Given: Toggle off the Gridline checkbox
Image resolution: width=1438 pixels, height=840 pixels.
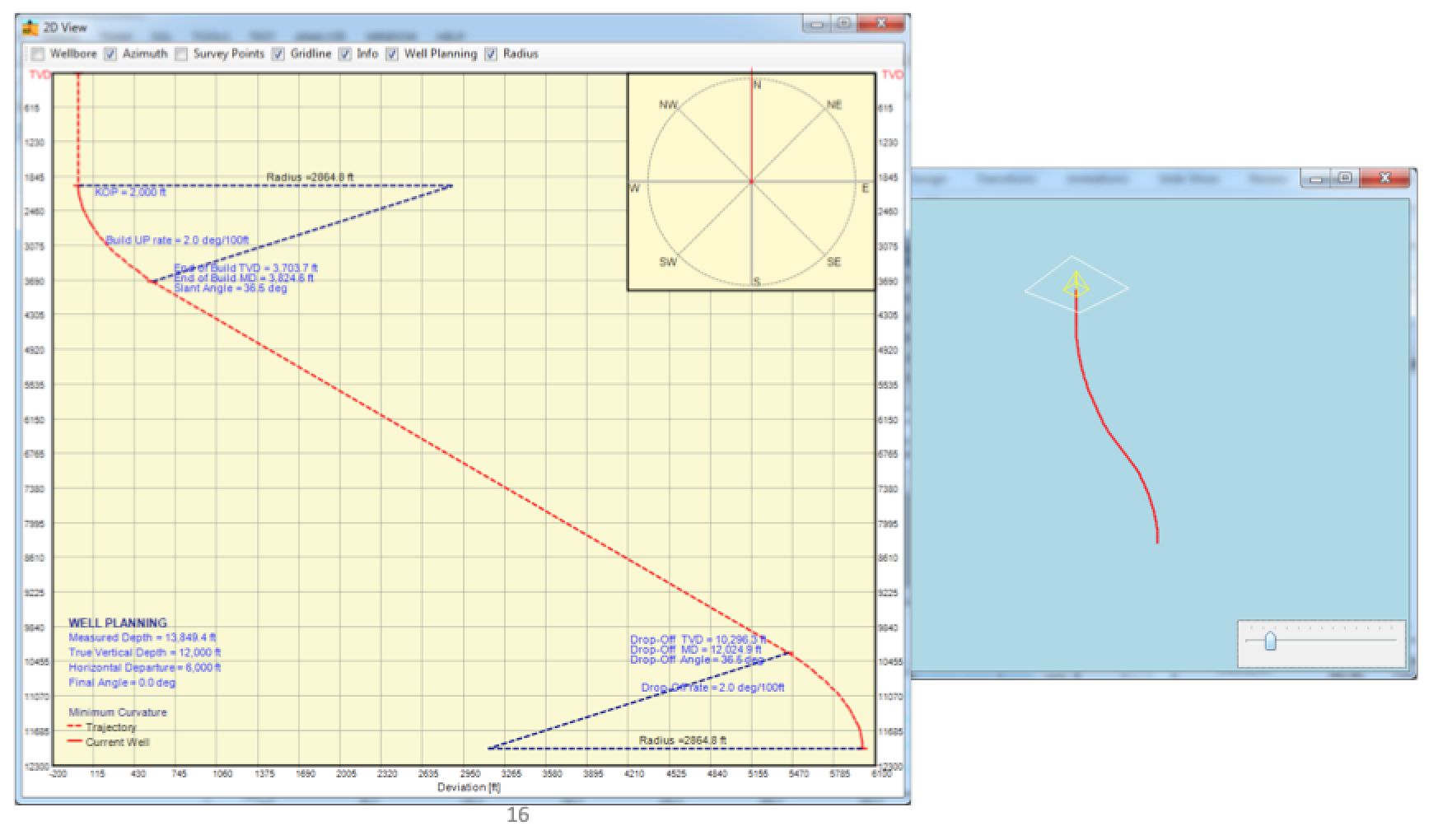Looking at the screenshot, I should point(279,54).
